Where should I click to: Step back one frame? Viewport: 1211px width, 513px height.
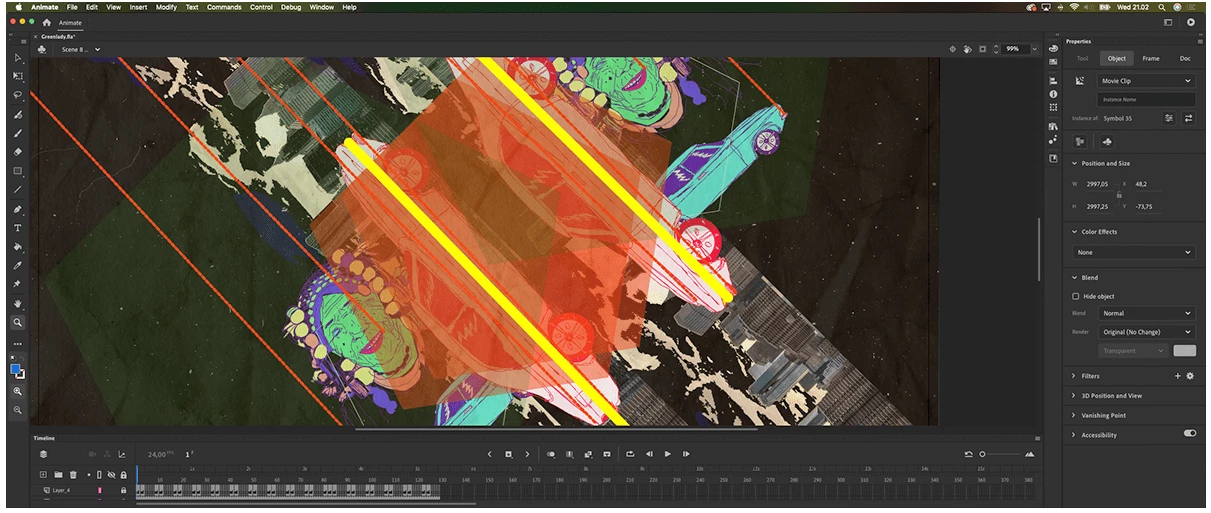point(649,454)
